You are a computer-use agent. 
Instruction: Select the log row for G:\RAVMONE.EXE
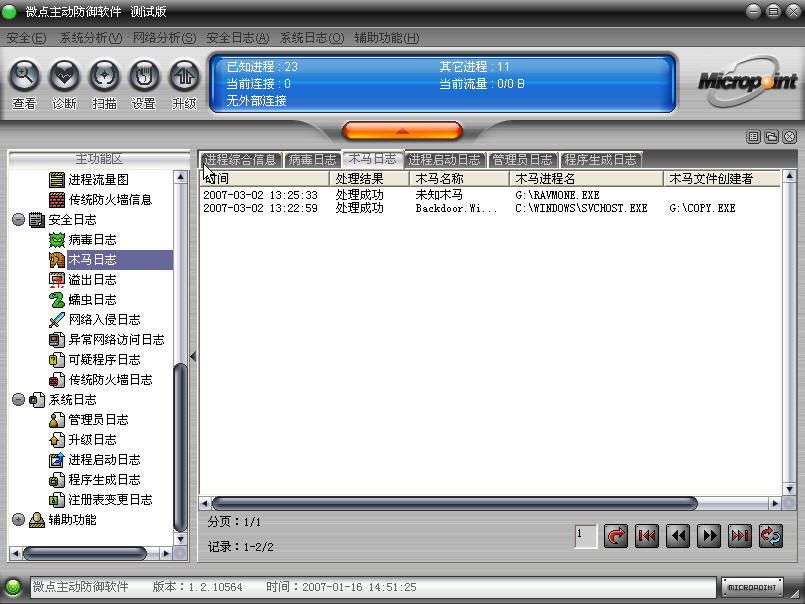pyautogui.click(x=491, y=195)
